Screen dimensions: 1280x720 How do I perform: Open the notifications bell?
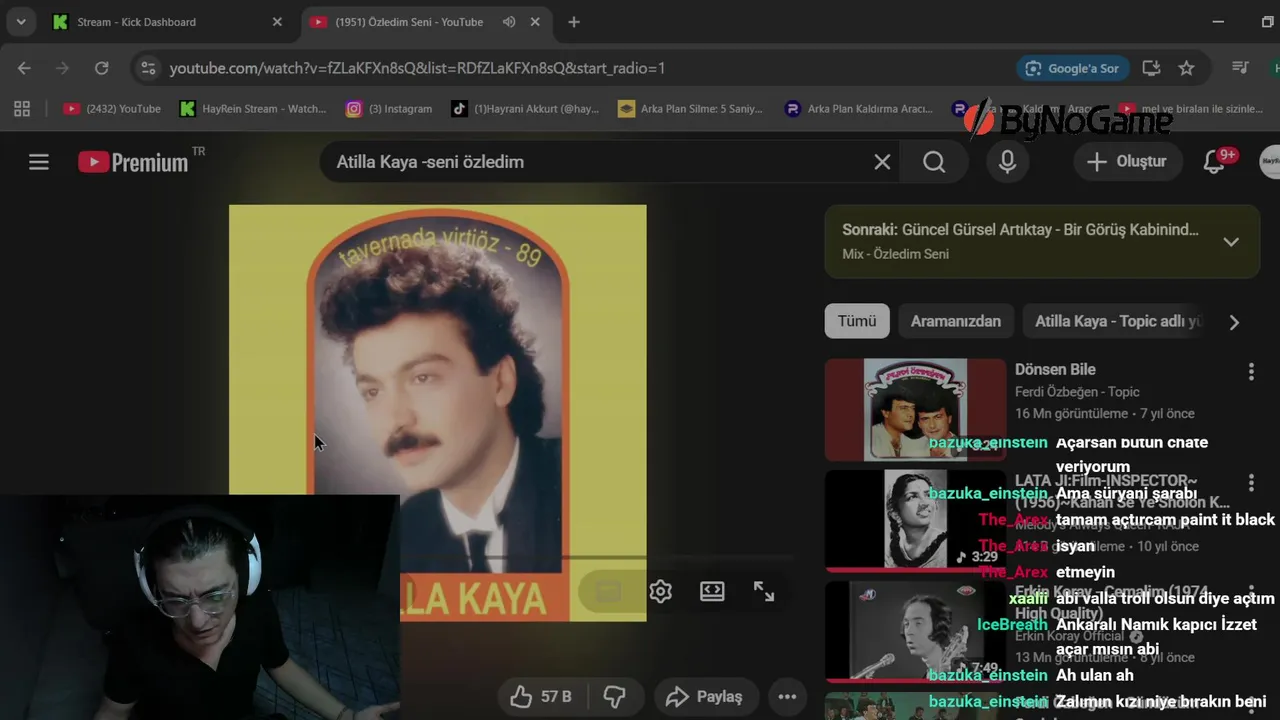click(x=1214, y=162)
